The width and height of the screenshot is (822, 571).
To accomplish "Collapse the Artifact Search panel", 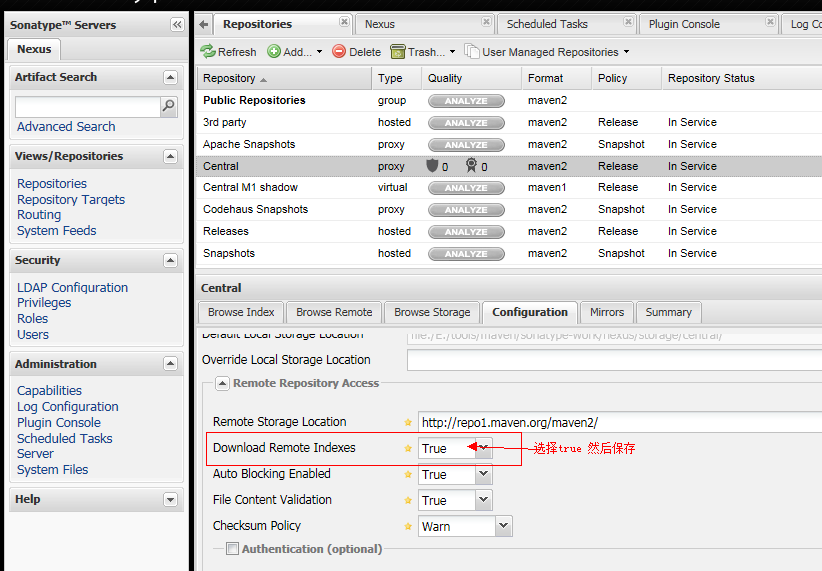I will 170,78.
